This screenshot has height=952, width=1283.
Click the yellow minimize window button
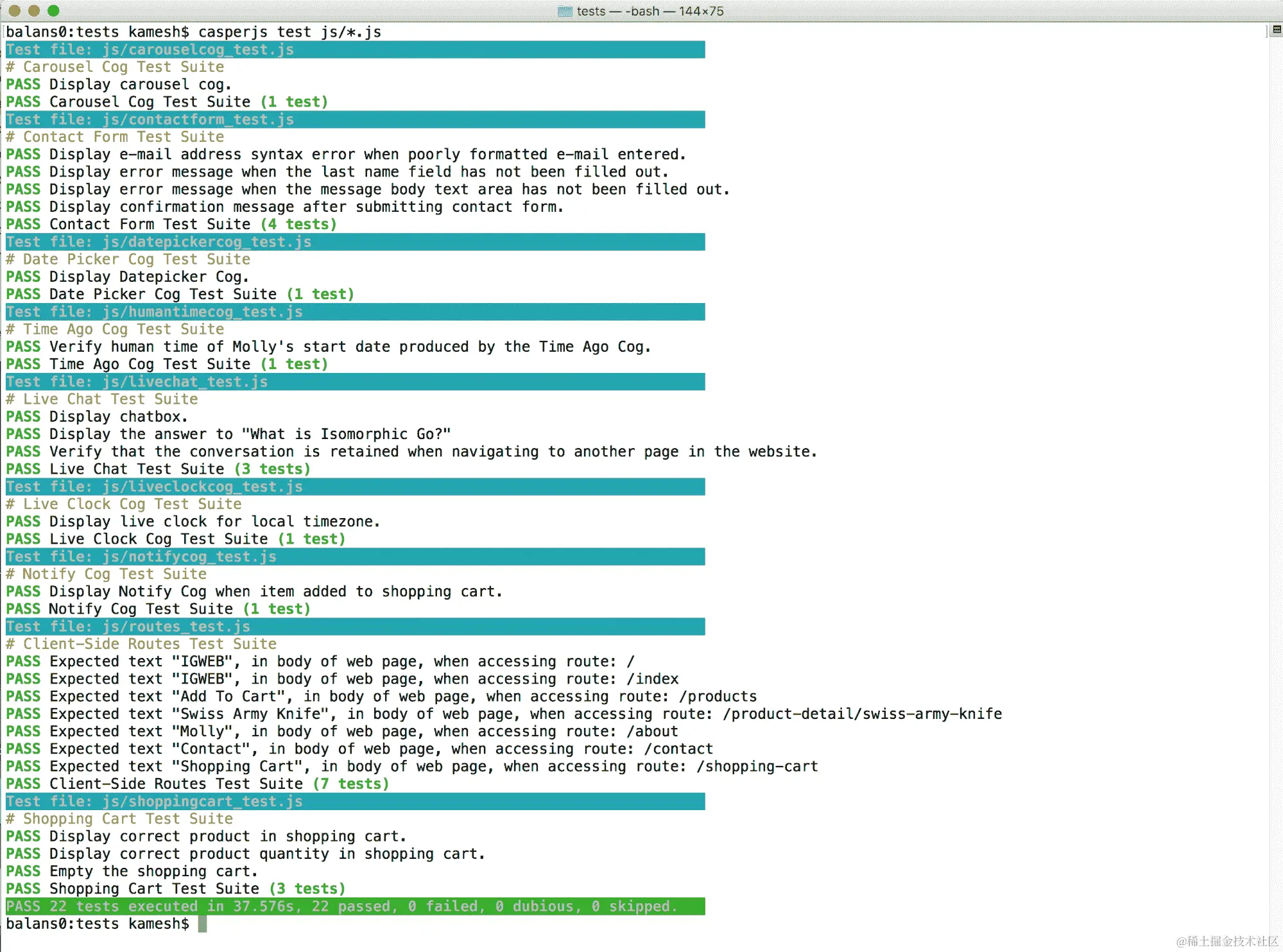[x=34, y=11]
